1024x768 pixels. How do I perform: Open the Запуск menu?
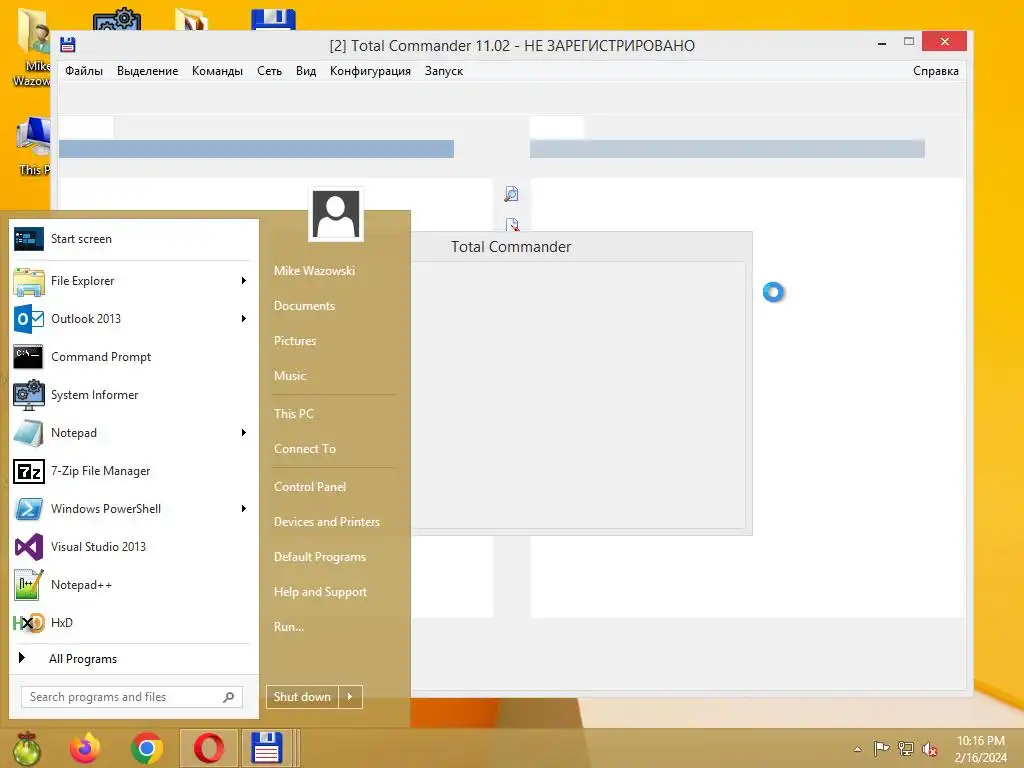[444, 71]
